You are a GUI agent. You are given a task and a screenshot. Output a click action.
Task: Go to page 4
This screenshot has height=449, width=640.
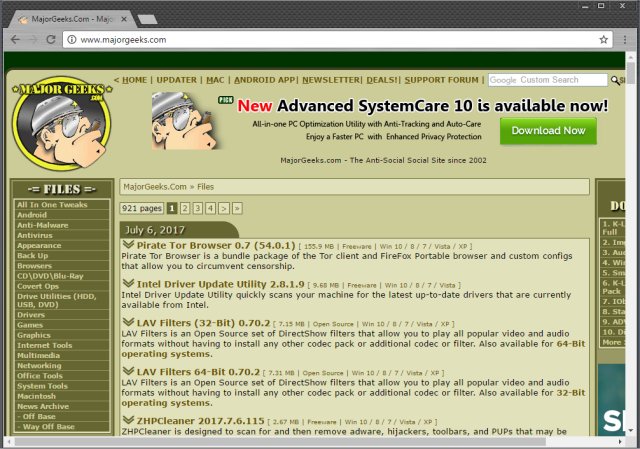click(211, 209)
